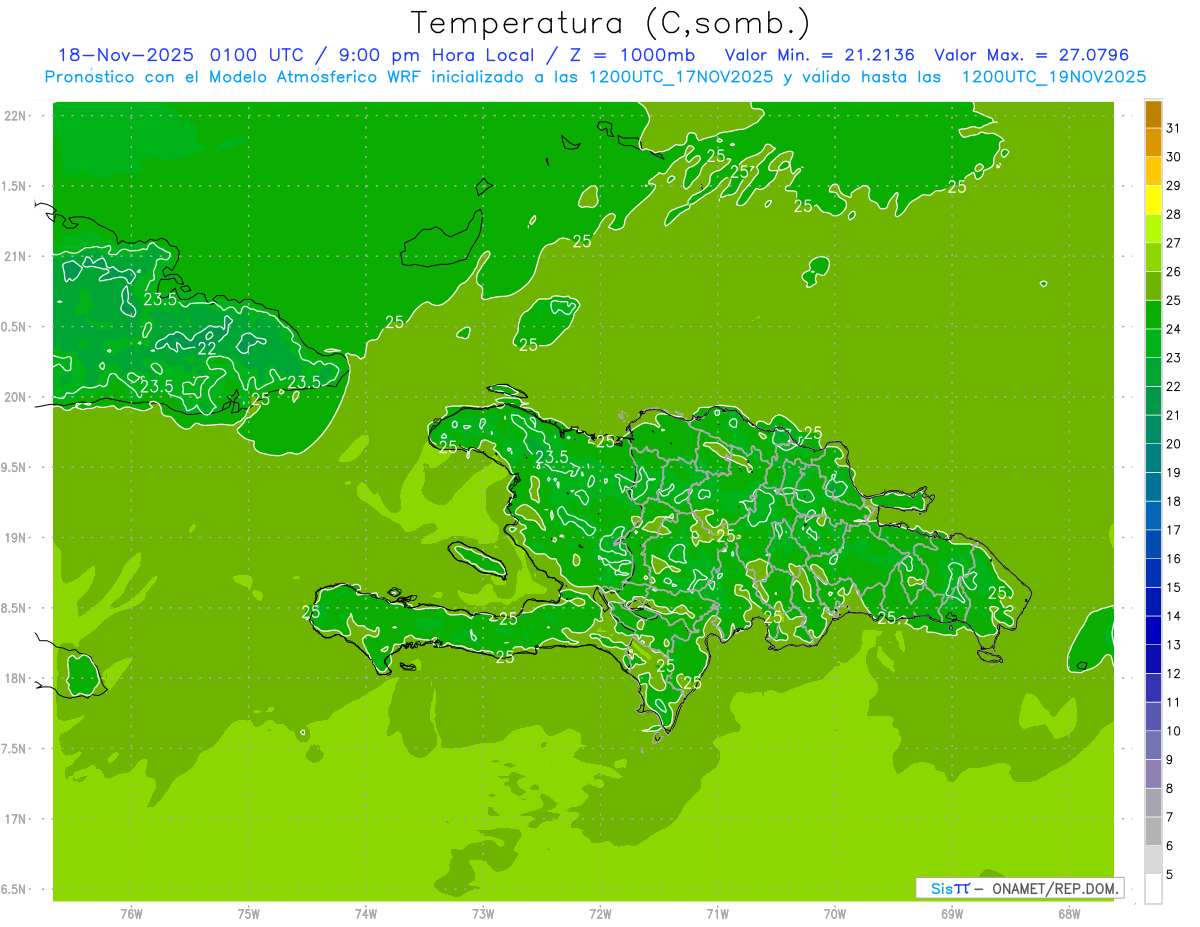
Task: Click the "18N" latitude axis label
Action: pyautogui.click(x=15, y=678)
